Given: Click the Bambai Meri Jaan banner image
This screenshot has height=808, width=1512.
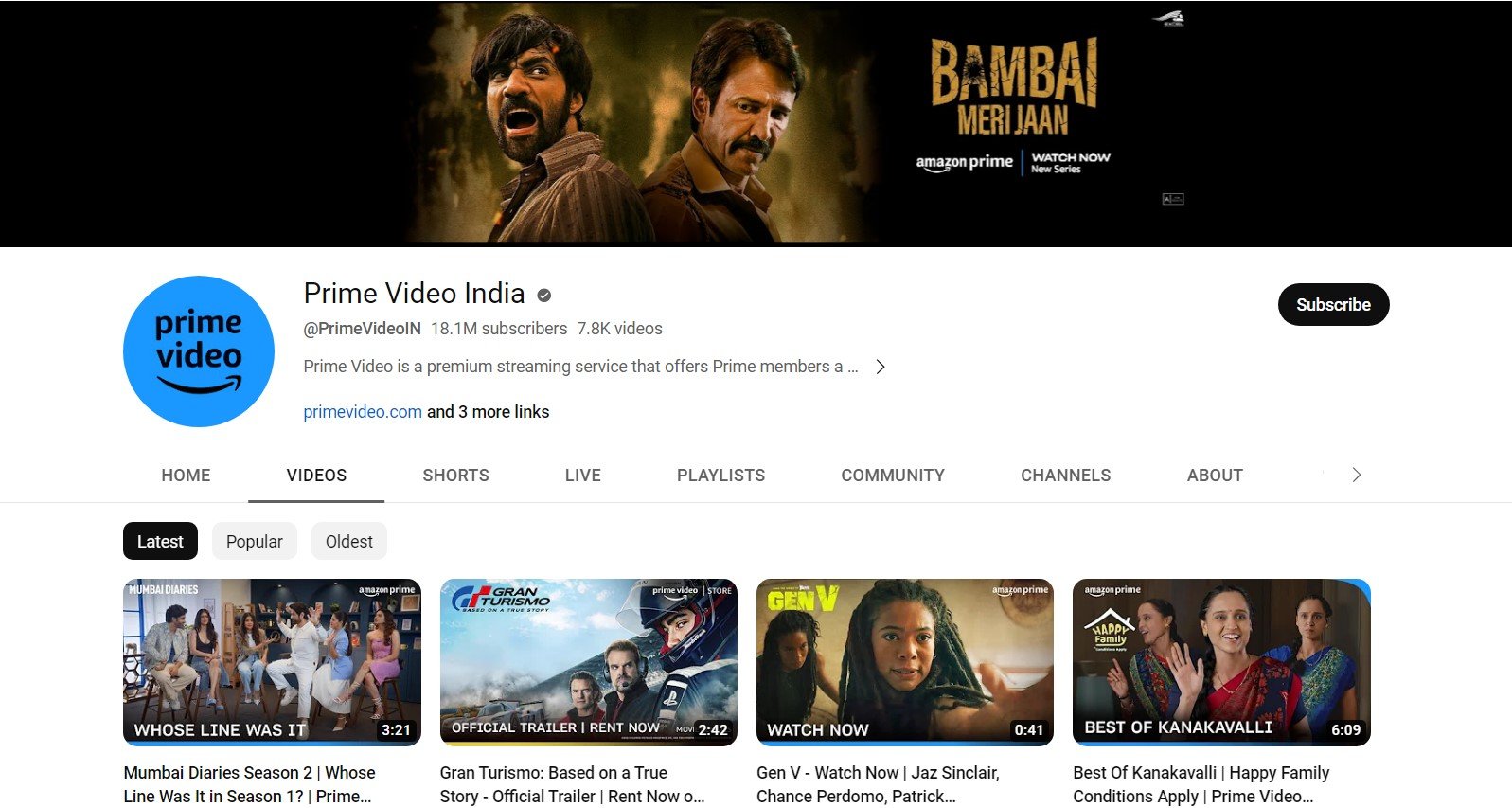Looking at the screenshot, I should pos(756,124).
